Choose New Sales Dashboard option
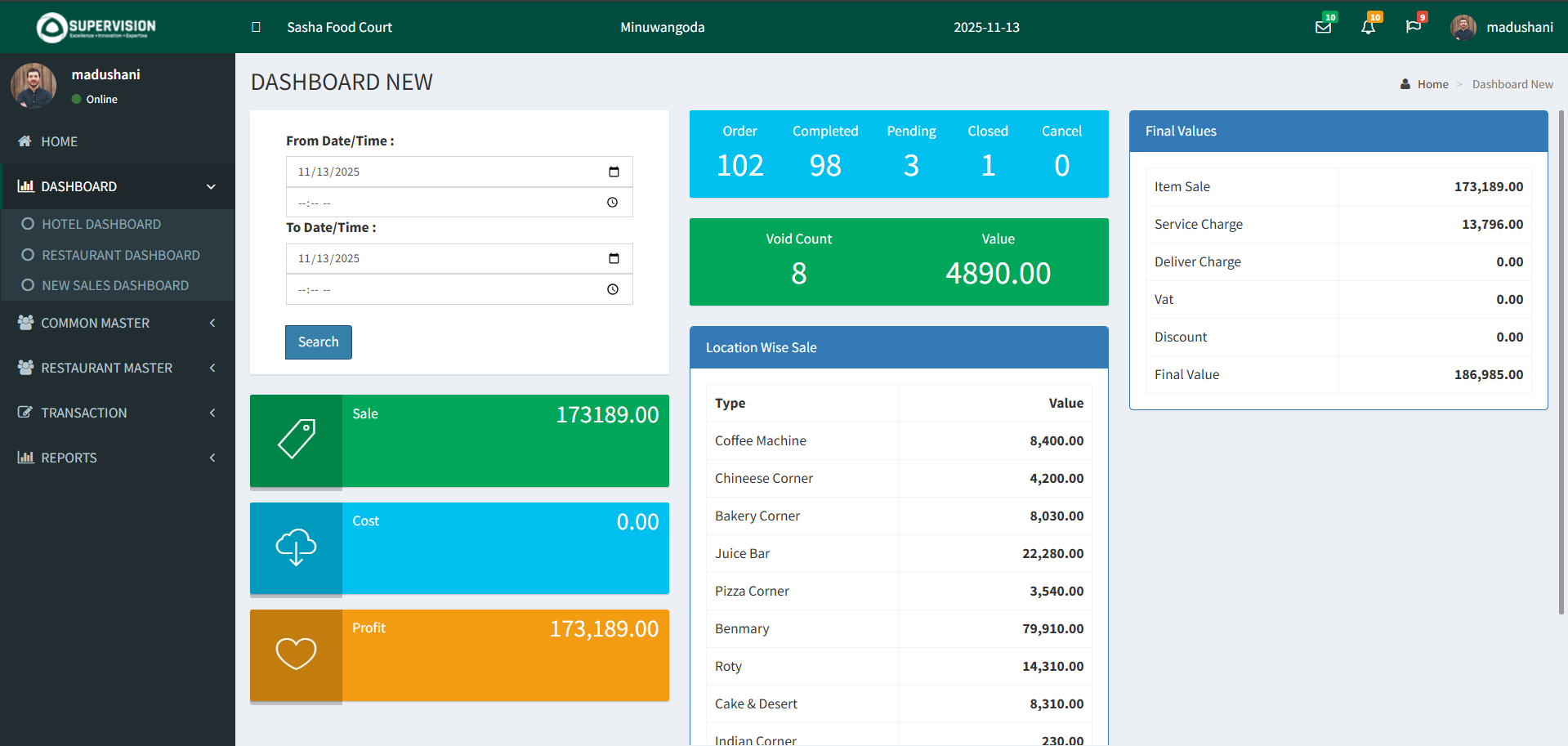The width and height of the screenshot is (1568, 746). [x=114, y=285]
